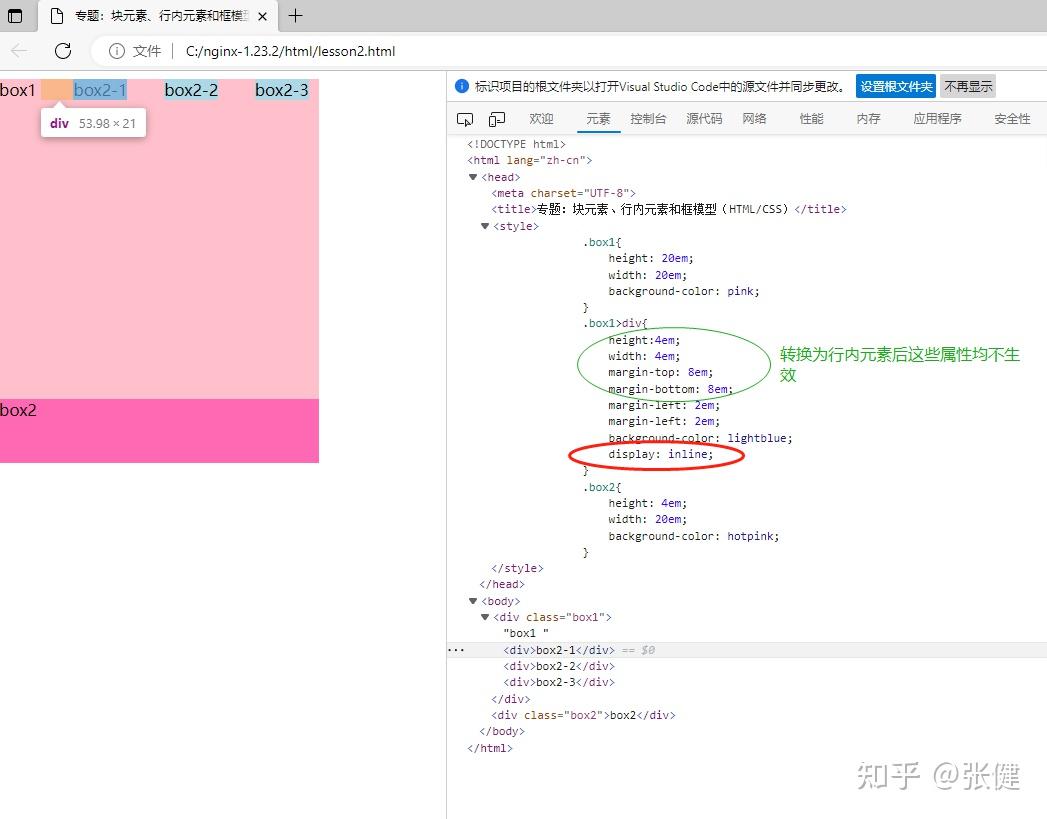The width and height of the screenshot is (1047, 819).
Task: Collapse the style element node
Action: [x=485, y=226]
